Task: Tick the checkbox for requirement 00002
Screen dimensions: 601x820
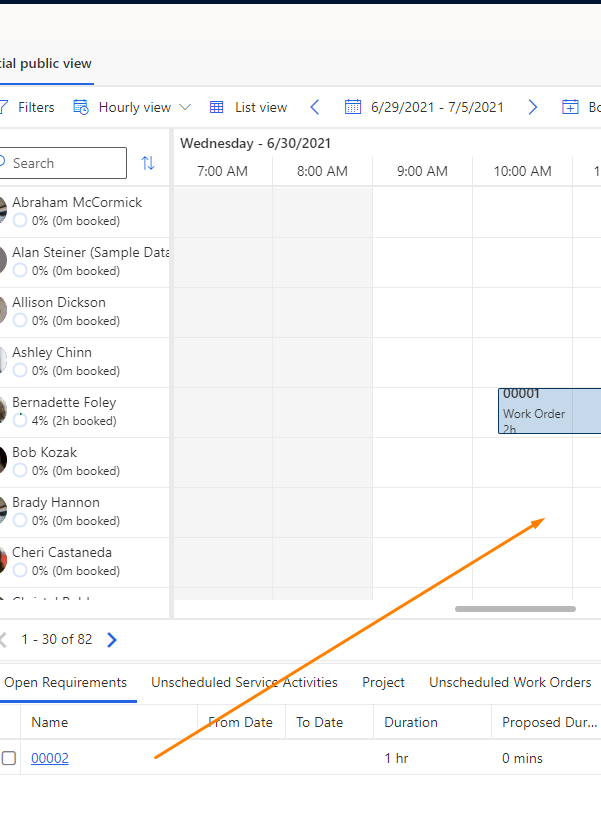Action: coord(9,758)
